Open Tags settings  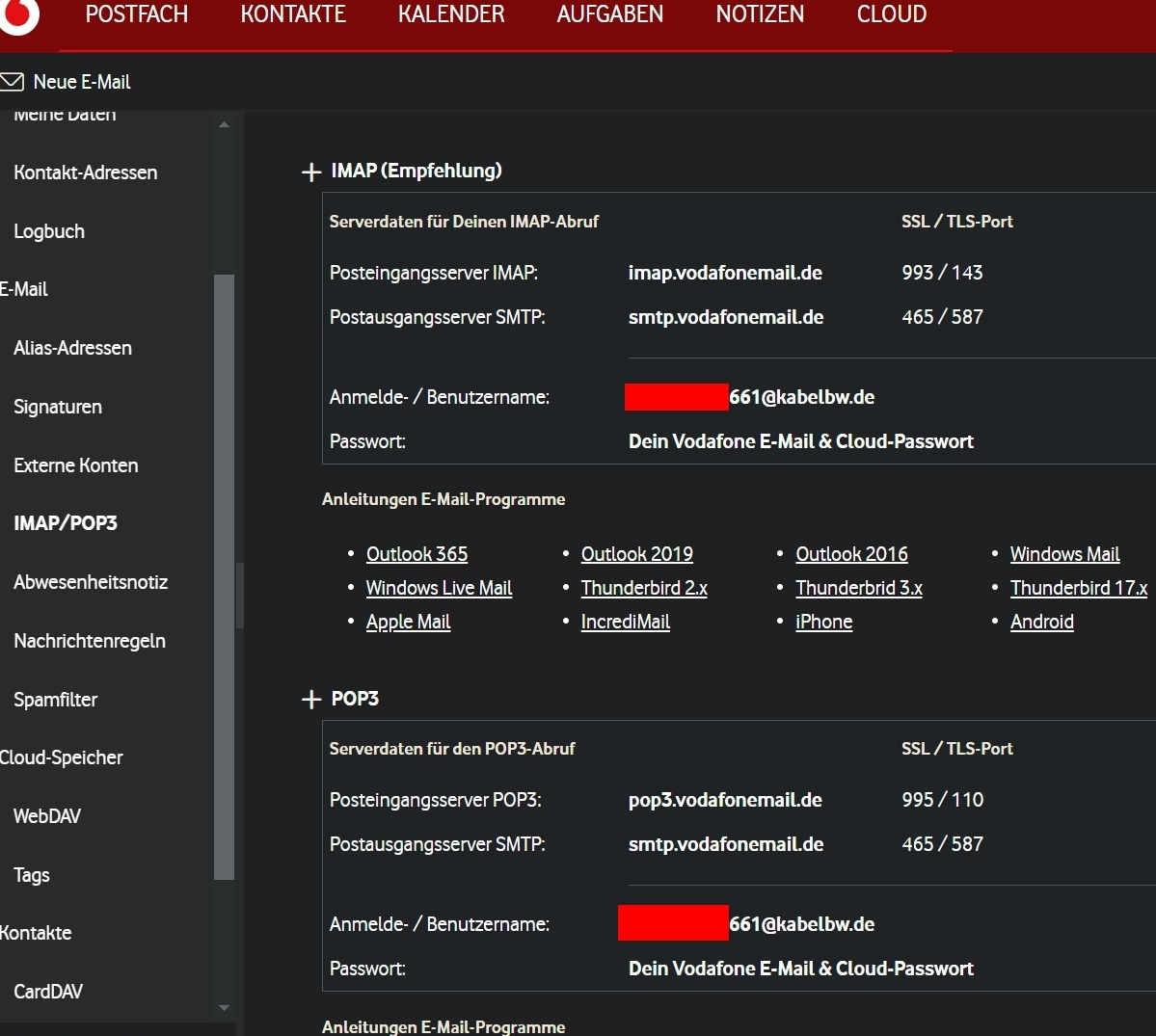point(32,875)
